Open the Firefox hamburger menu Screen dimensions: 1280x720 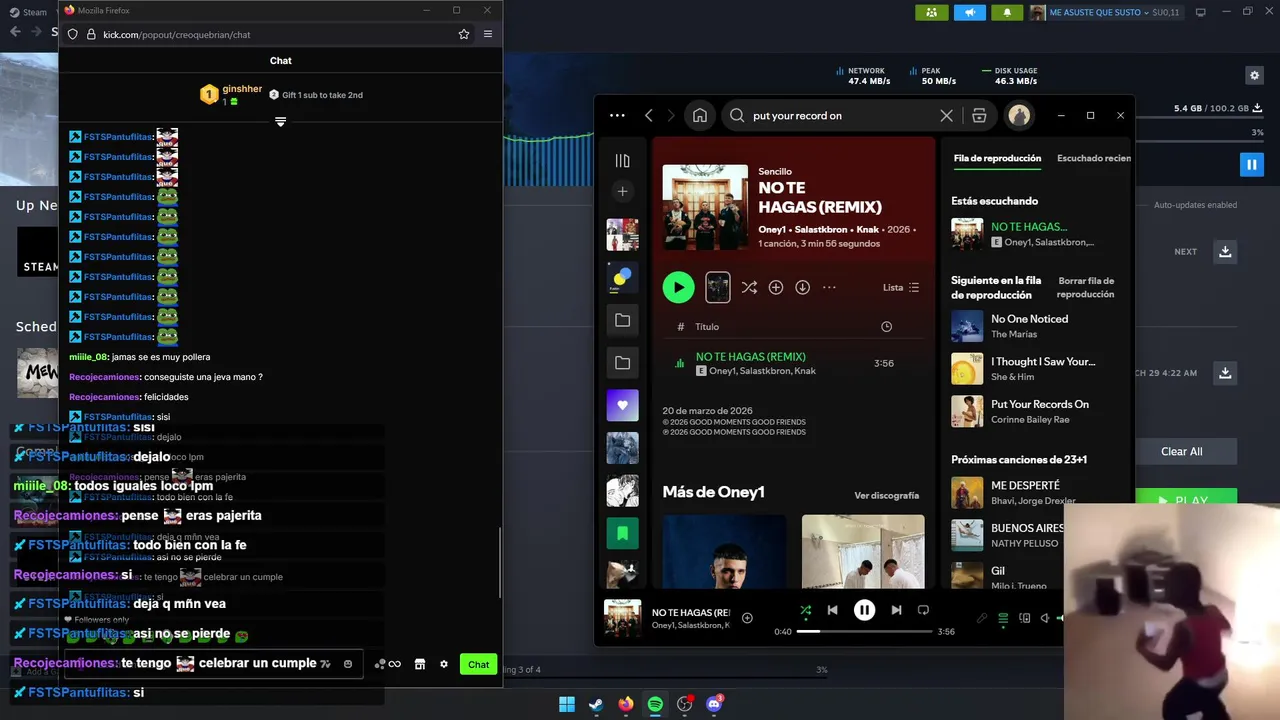pyautogui.click(x=488, y=34)
